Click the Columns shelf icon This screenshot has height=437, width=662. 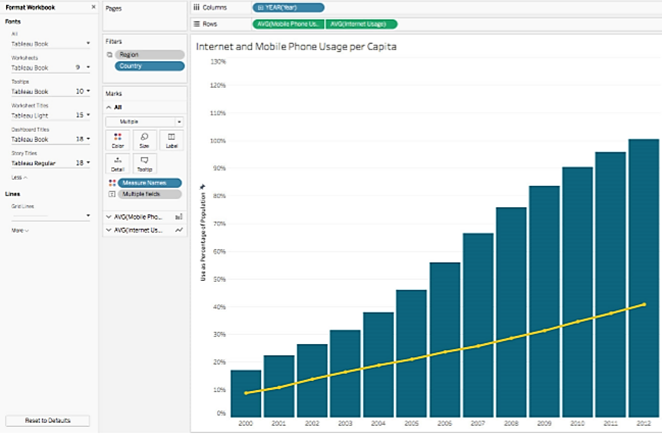click(x=196, y=7)
